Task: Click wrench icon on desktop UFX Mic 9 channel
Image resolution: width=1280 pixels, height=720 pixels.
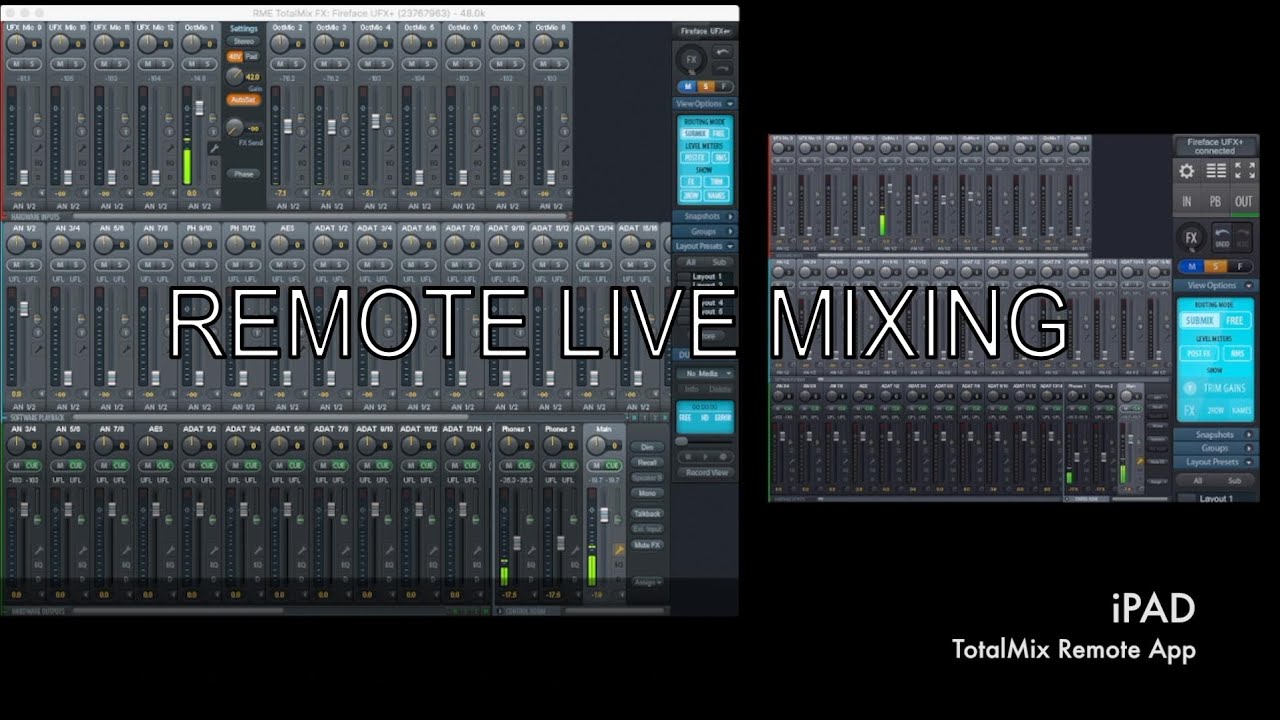Action: click(x=38, y=148)
